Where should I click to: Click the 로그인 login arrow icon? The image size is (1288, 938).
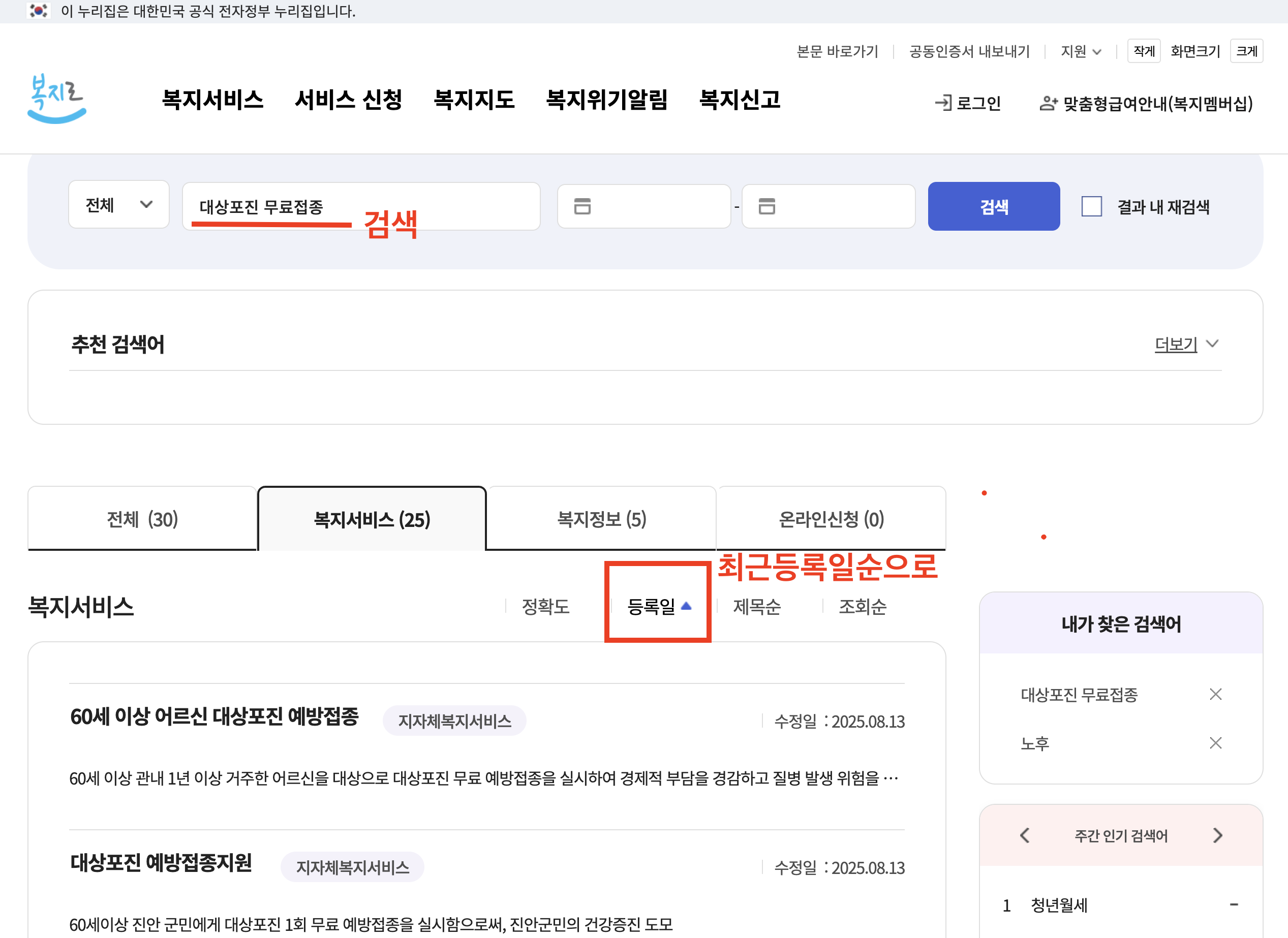943,103
